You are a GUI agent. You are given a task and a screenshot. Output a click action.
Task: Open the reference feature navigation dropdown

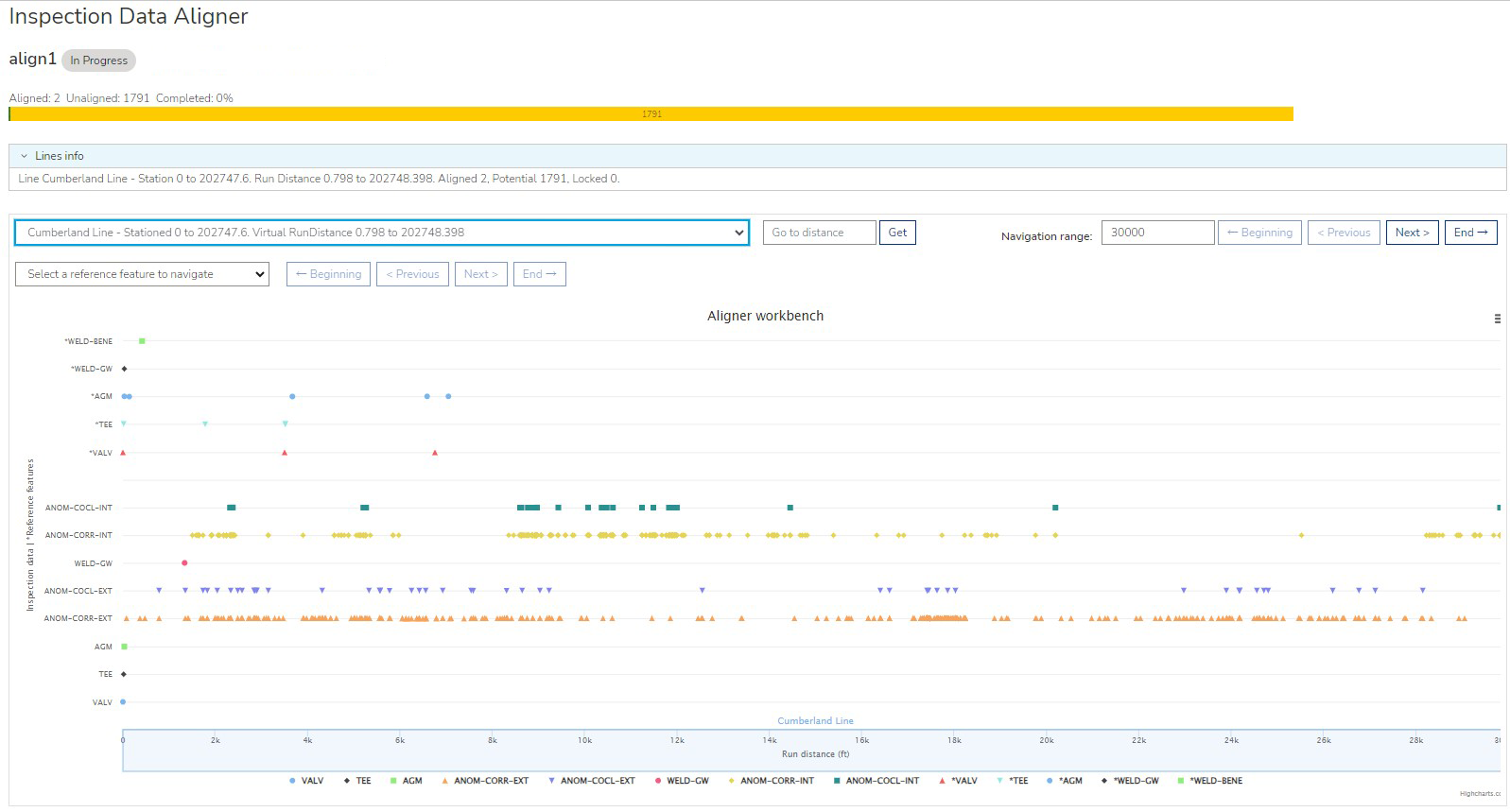142,274
